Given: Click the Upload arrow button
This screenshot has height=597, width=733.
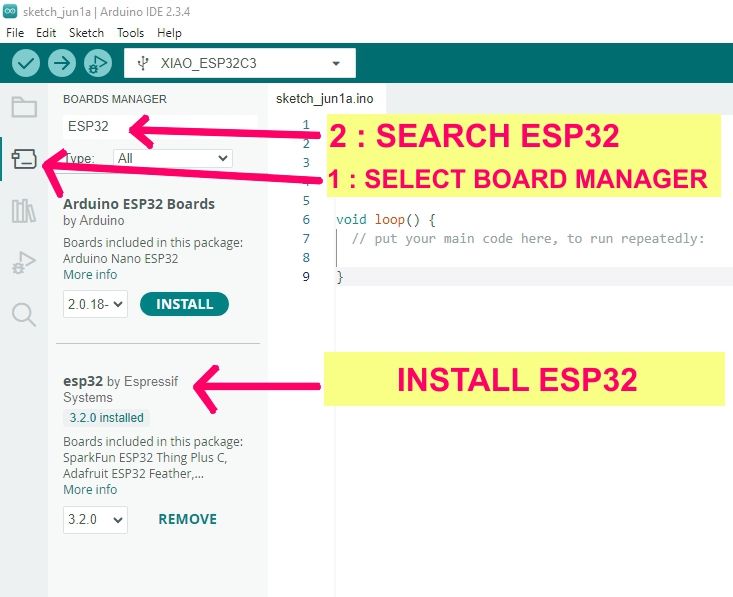Looking at the screenshot, I should pos(62,63).
